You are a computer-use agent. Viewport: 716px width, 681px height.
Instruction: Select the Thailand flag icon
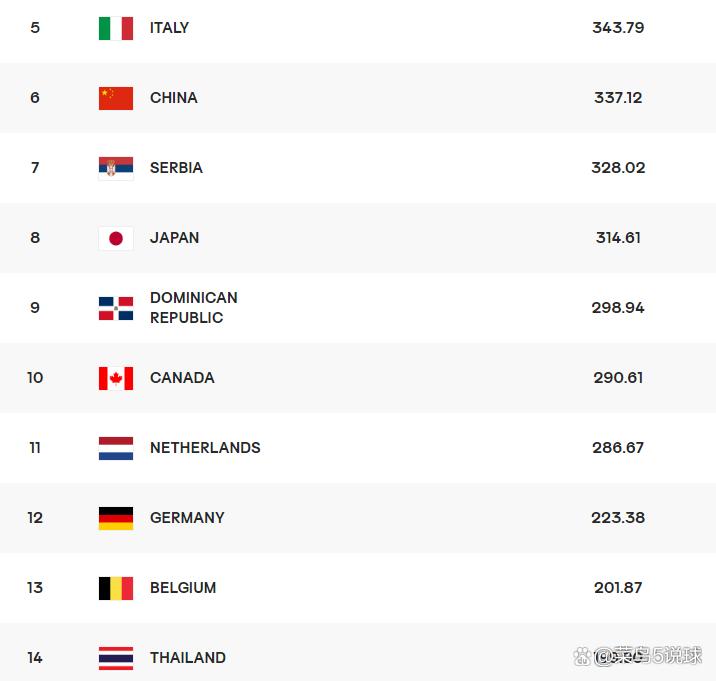click(116, 658)
